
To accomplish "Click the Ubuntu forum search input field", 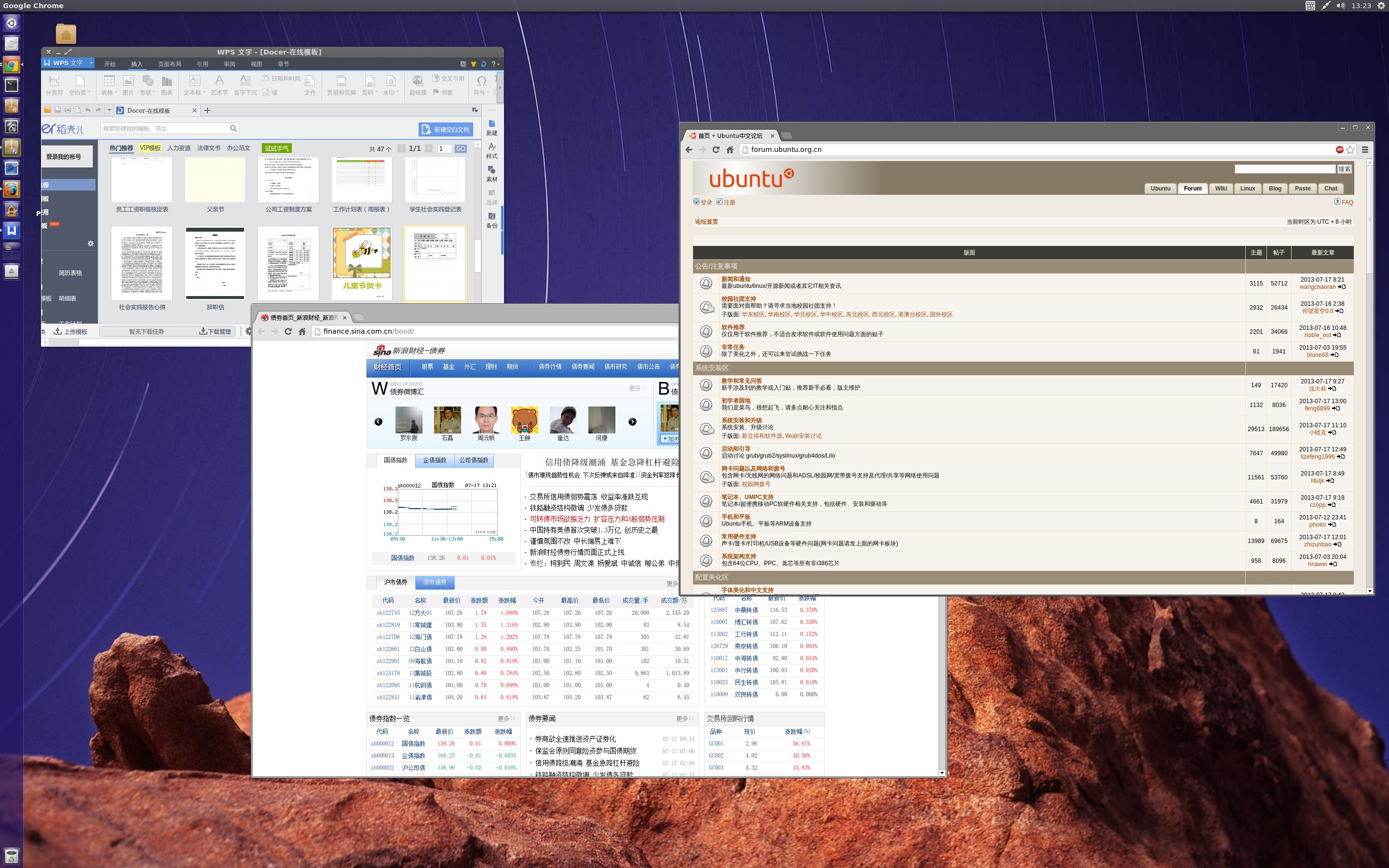I will coord(1284,169).
